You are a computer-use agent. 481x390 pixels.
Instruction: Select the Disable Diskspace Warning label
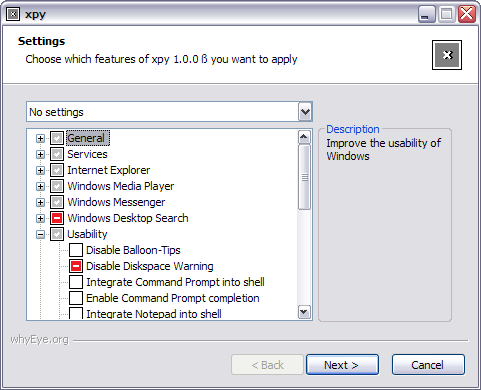coord(150,266)
